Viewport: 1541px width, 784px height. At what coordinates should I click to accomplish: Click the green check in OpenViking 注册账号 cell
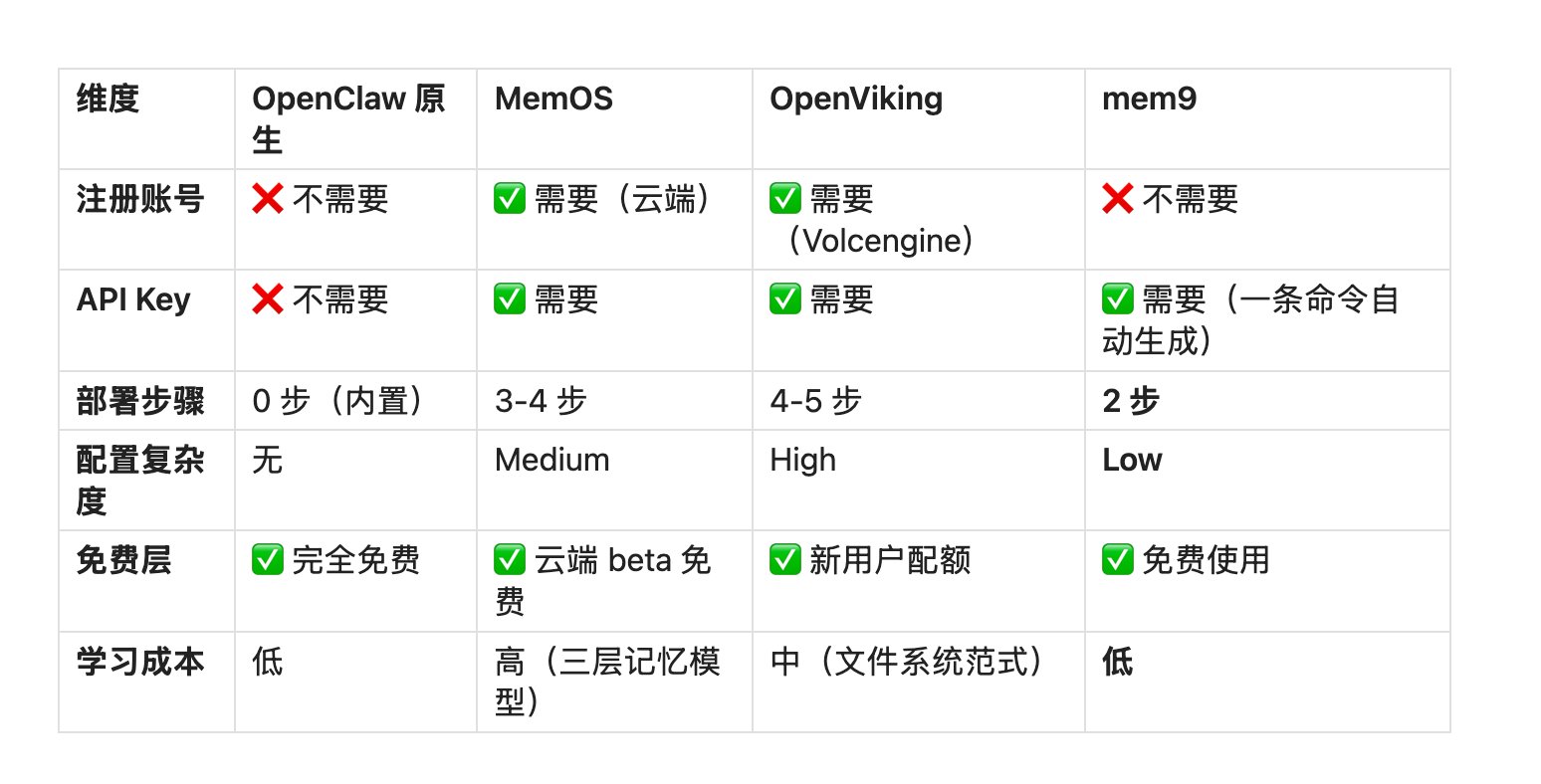785,199
